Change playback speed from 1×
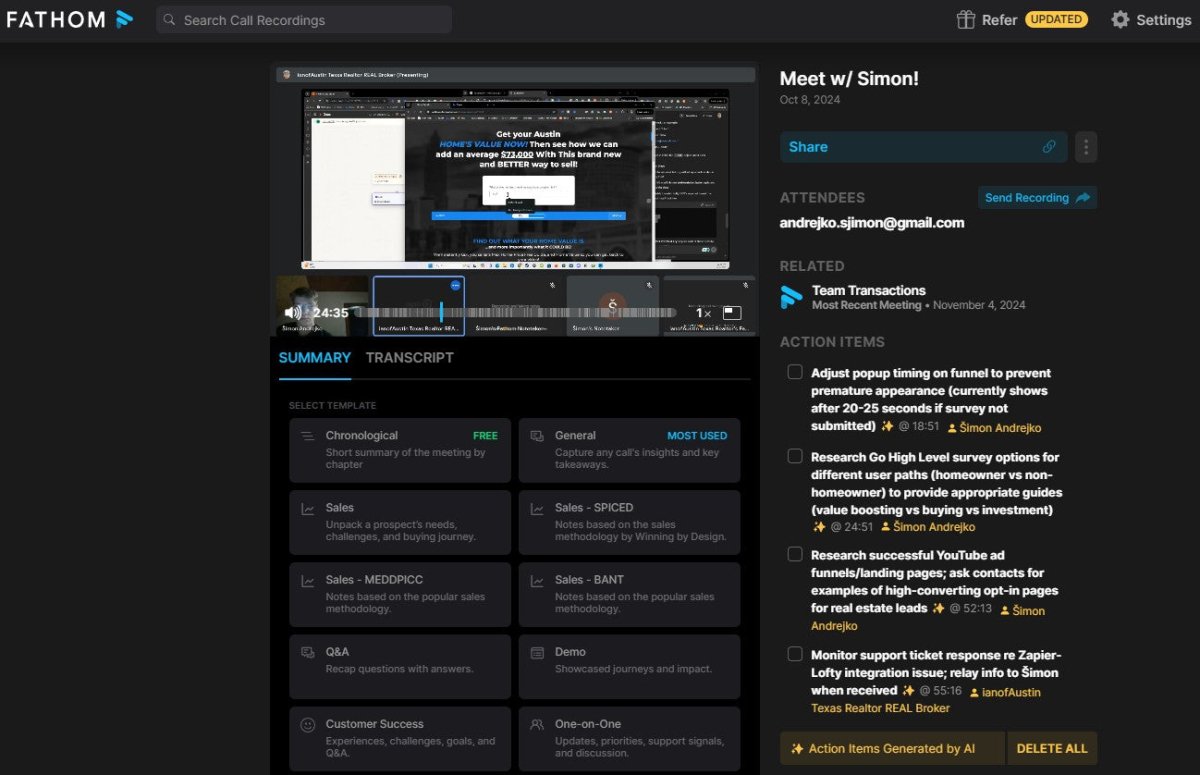The width and height of the screenshot is (1200, 775). pyautogui.click(x=704, y=313)
